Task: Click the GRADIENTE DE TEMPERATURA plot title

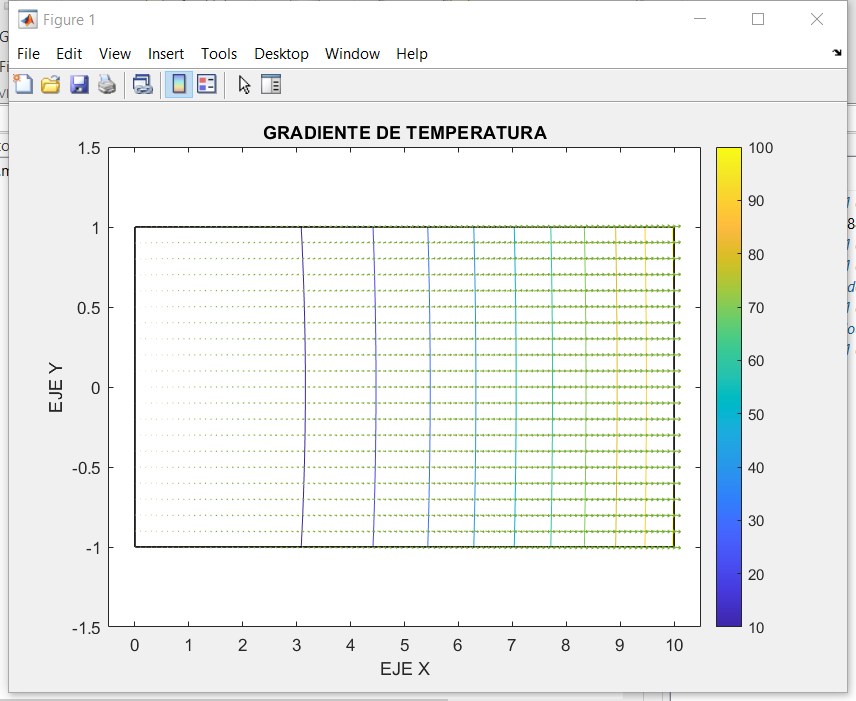Action: click(404, 133)
